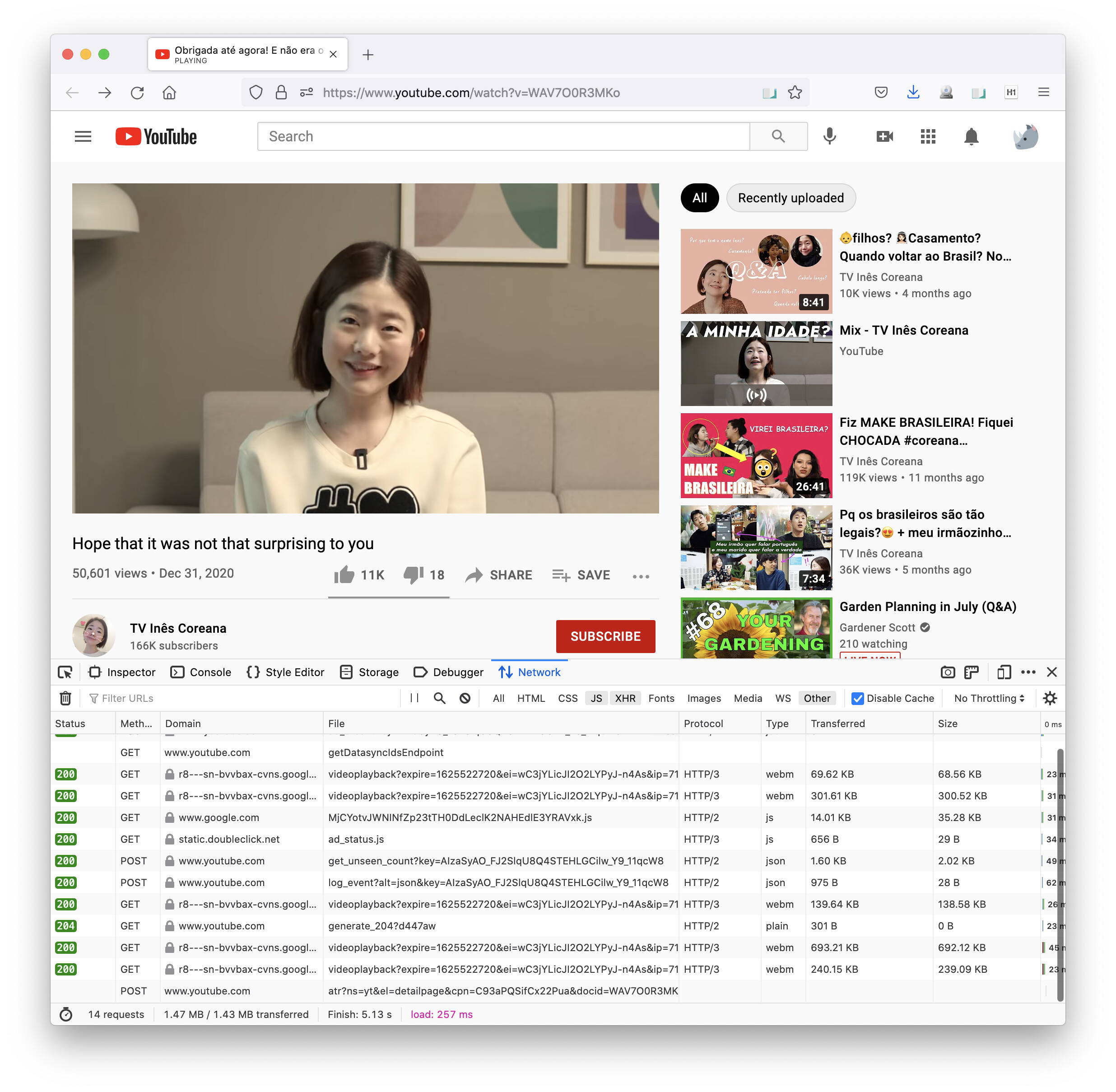Screen dimensions: 1116x1092
Task: Open the Firefox downloads panel
Action: 913,92
